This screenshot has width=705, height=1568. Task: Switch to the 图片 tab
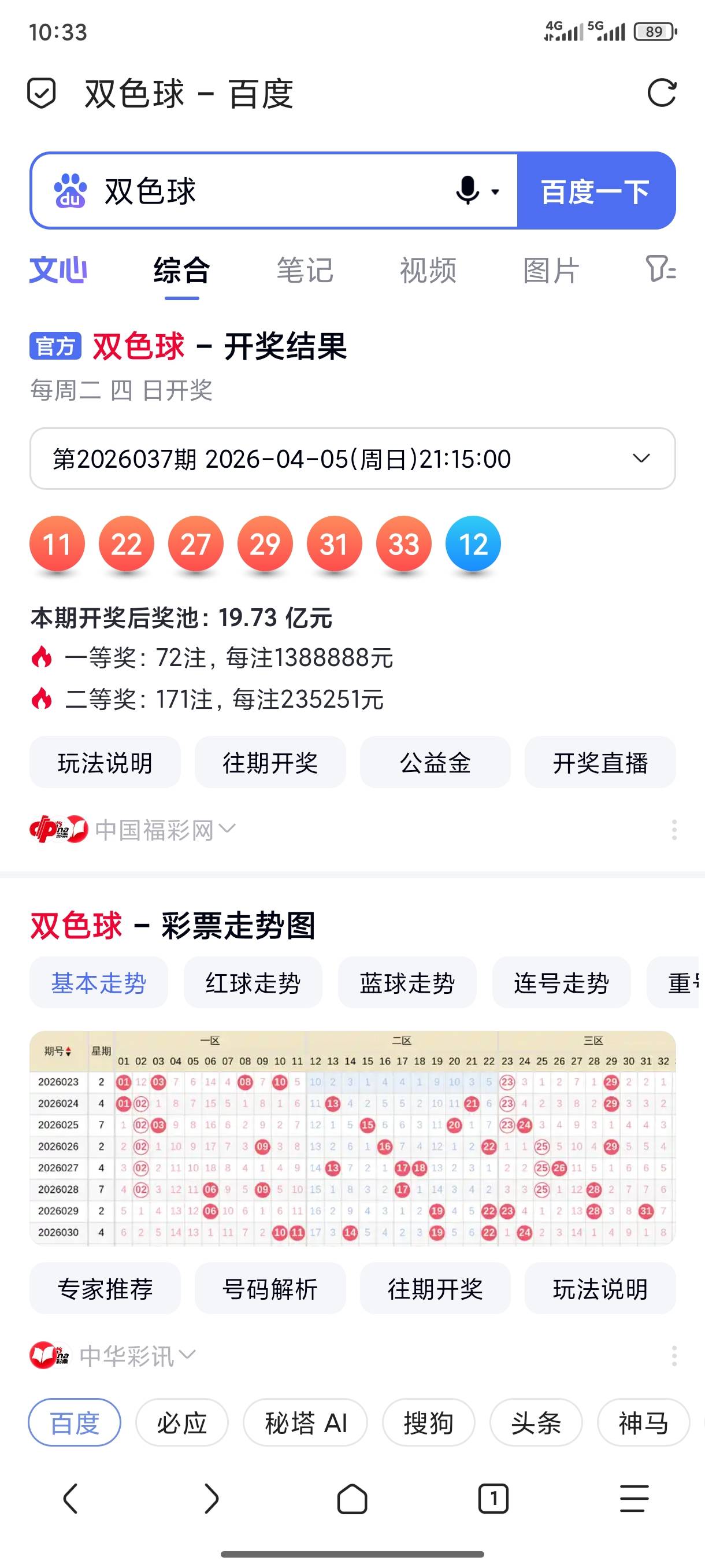551,270
